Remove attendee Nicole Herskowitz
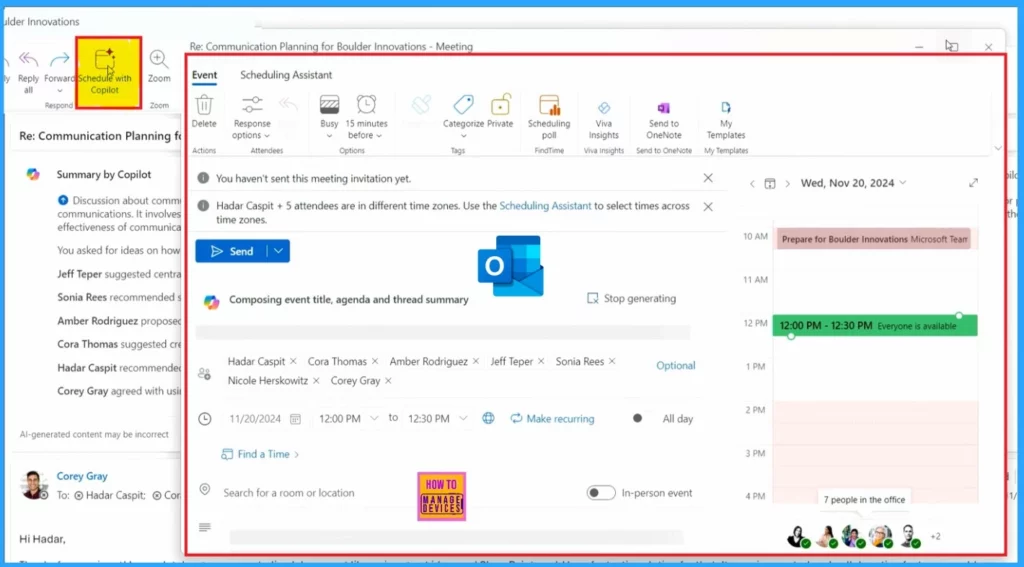 click(x=316, y=381)
